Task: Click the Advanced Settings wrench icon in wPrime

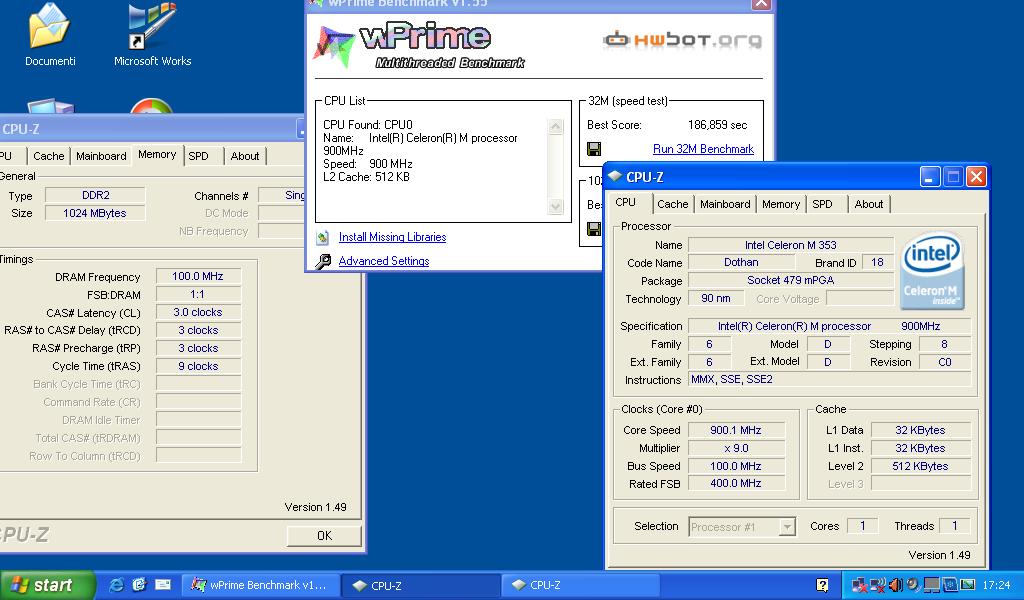Action: tap(323, 261)
